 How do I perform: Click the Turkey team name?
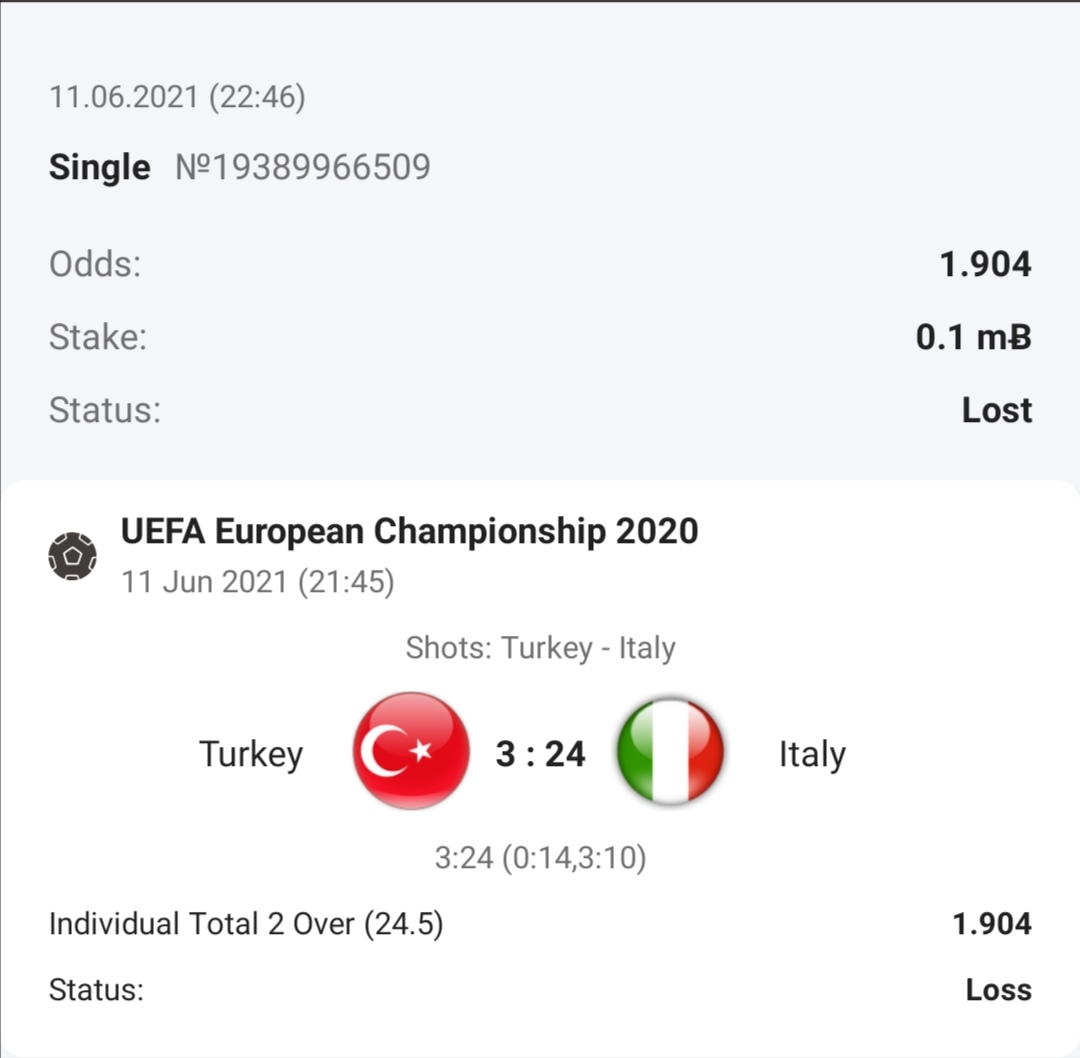coord(251,753)
